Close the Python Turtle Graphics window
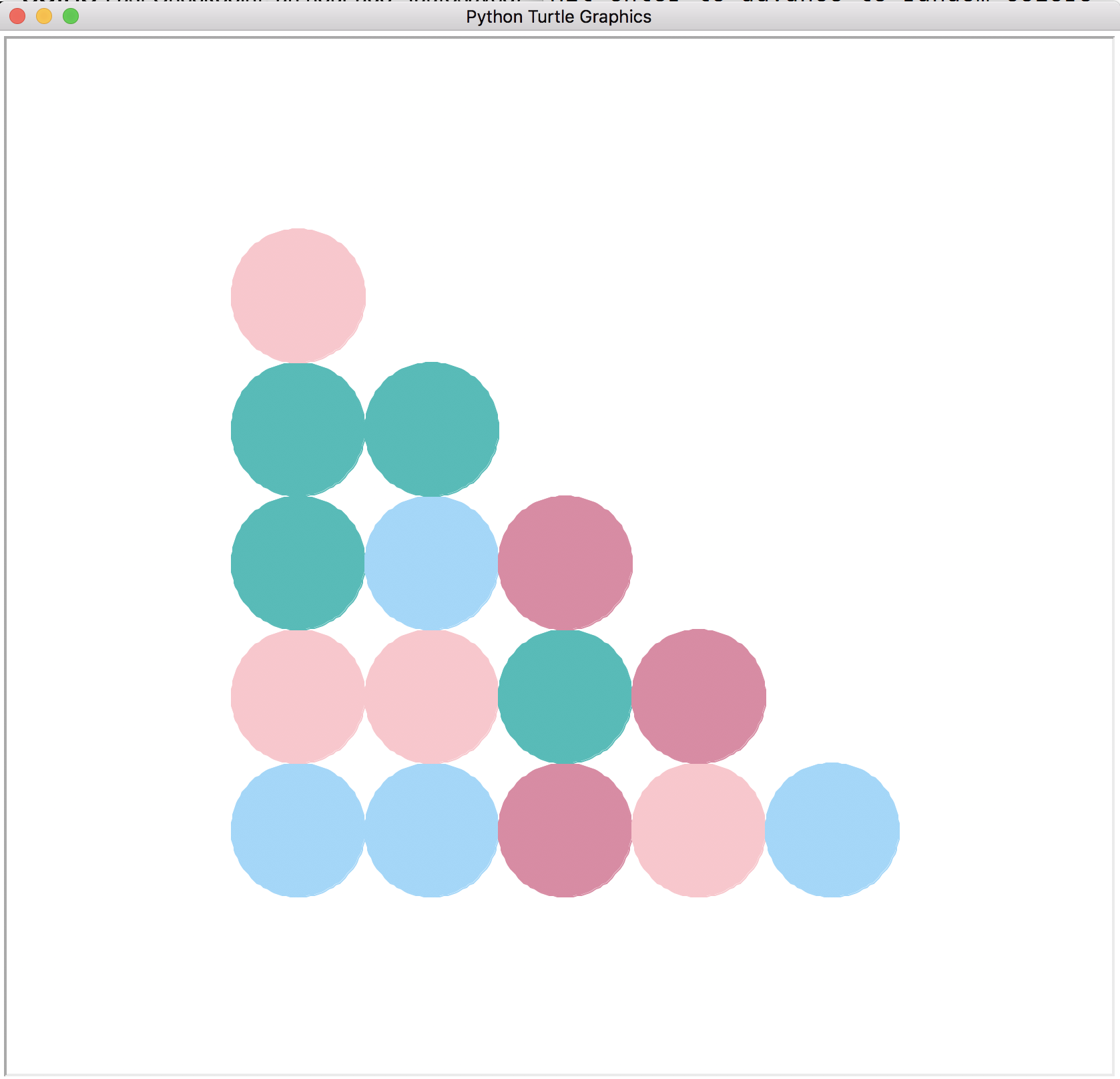The width and height of the screenshot is (1120, 1079). pos(17,16)
